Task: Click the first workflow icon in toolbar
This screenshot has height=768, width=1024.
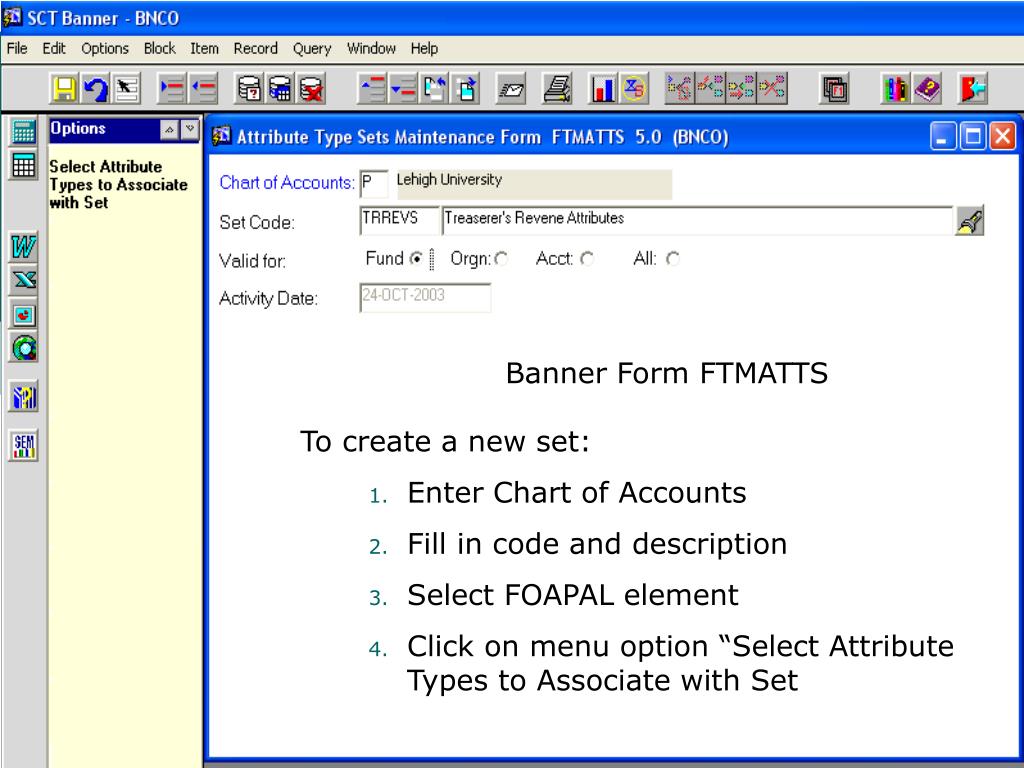Action: 679,89
